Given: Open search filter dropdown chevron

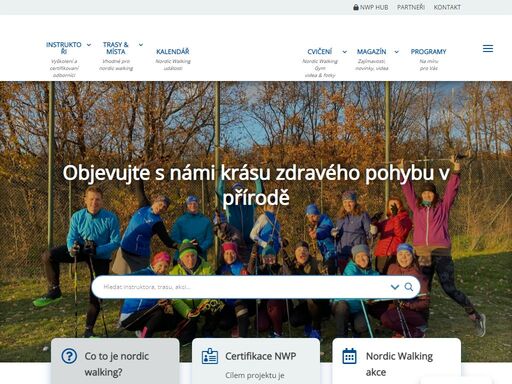Looking at the screenshot, I should [395, 287].
